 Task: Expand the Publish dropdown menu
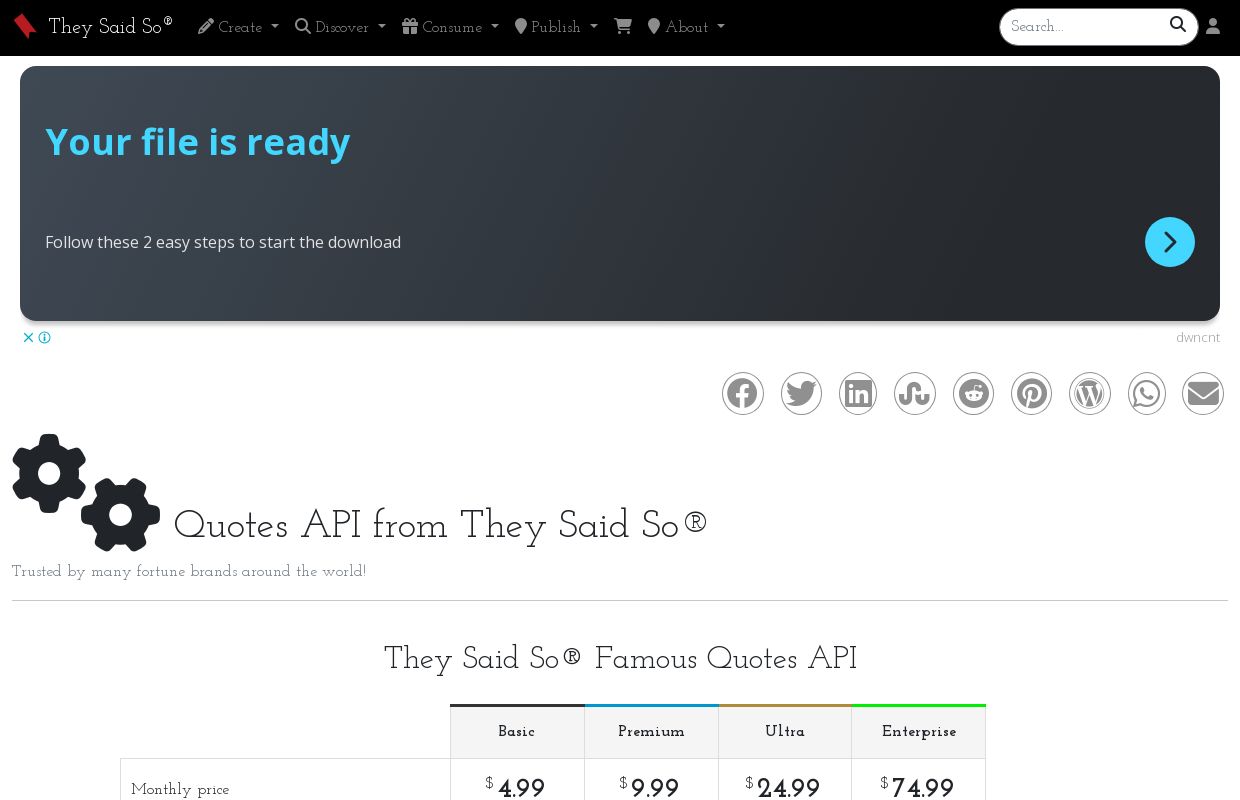556,27
